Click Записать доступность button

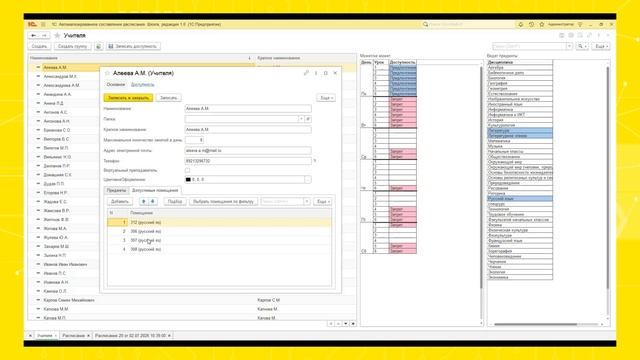click(133, 47)
